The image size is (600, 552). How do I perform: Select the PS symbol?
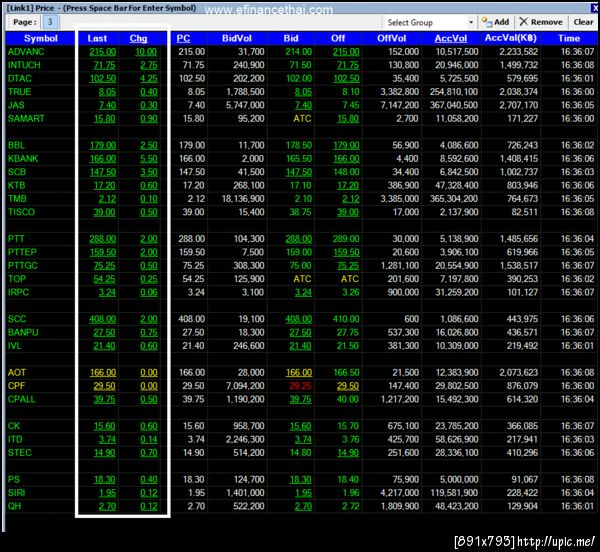[x=14, y=480]
